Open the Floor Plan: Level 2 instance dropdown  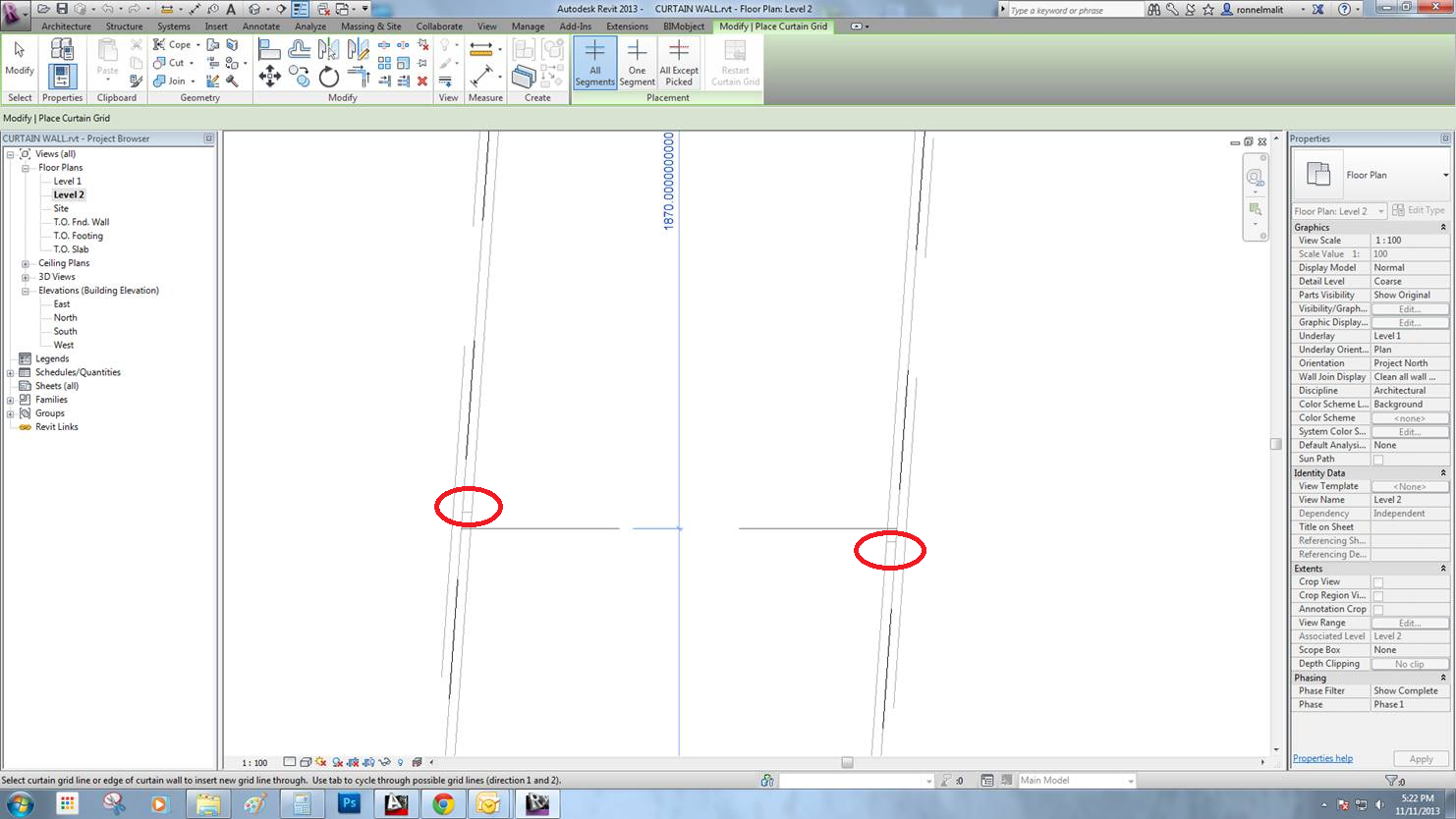[1339, 211]
